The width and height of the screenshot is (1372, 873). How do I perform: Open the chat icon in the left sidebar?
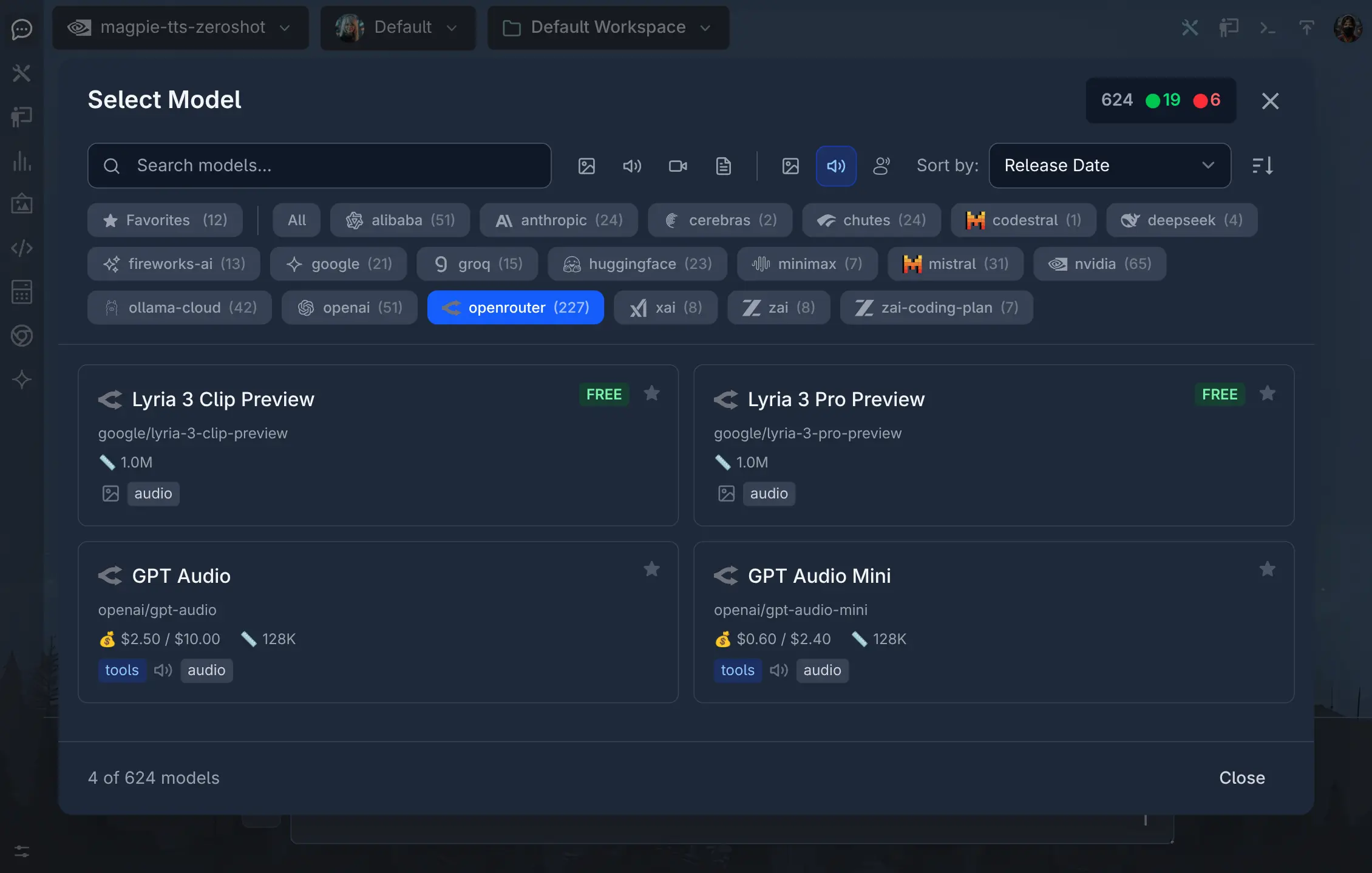point(22,29)
